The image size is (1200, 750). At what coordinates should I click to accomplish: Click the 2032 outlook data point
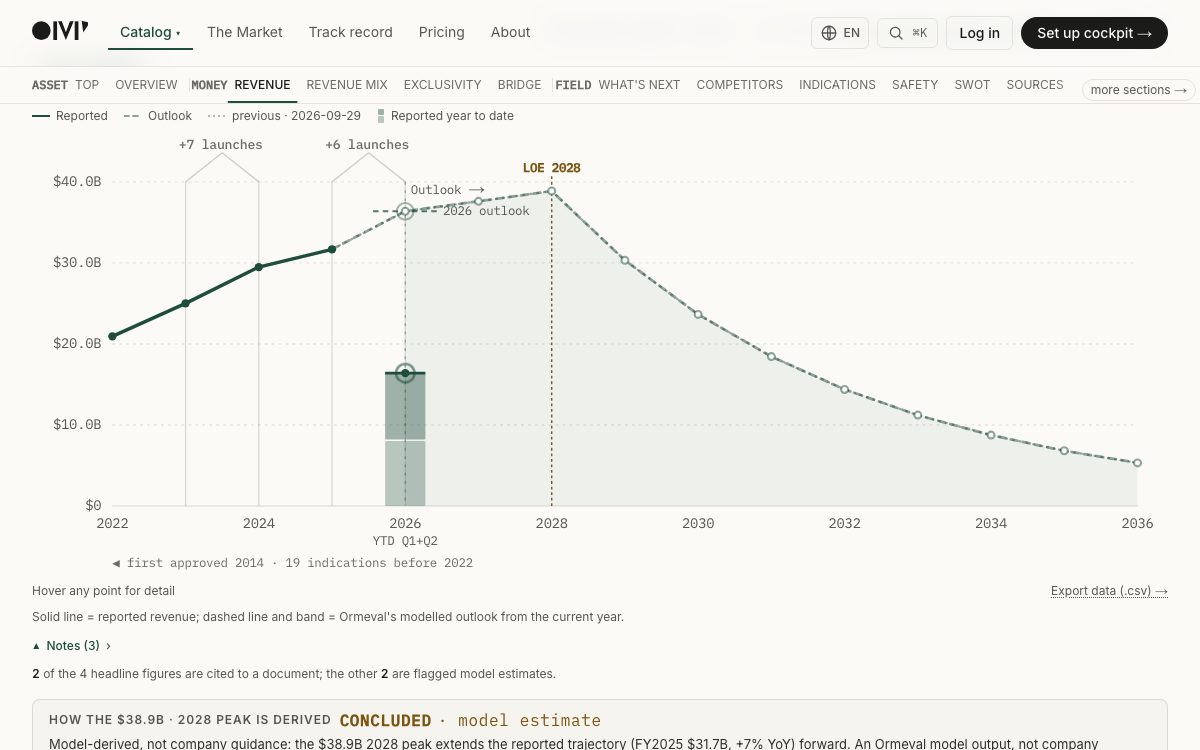[x=844, y=389]
